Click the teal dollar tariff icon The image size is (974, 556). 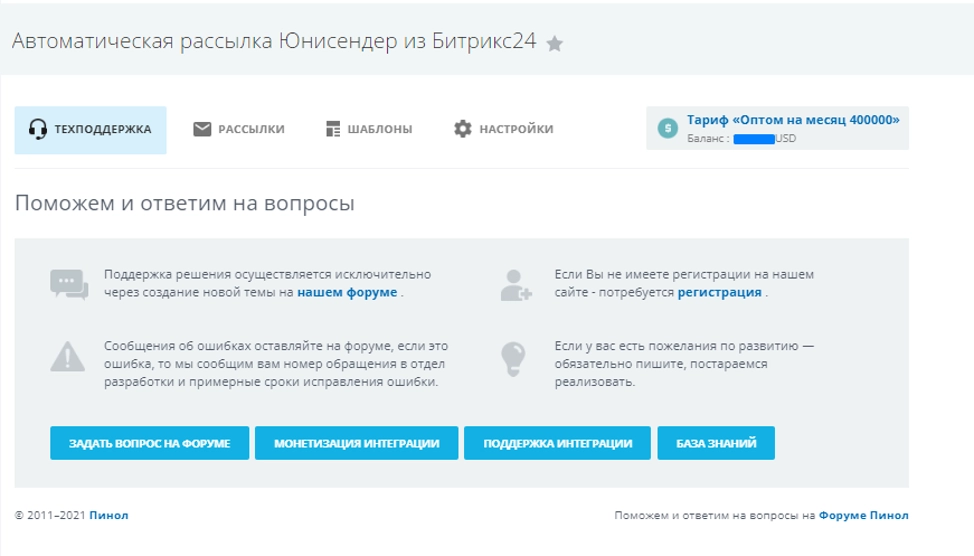(668, 128)
